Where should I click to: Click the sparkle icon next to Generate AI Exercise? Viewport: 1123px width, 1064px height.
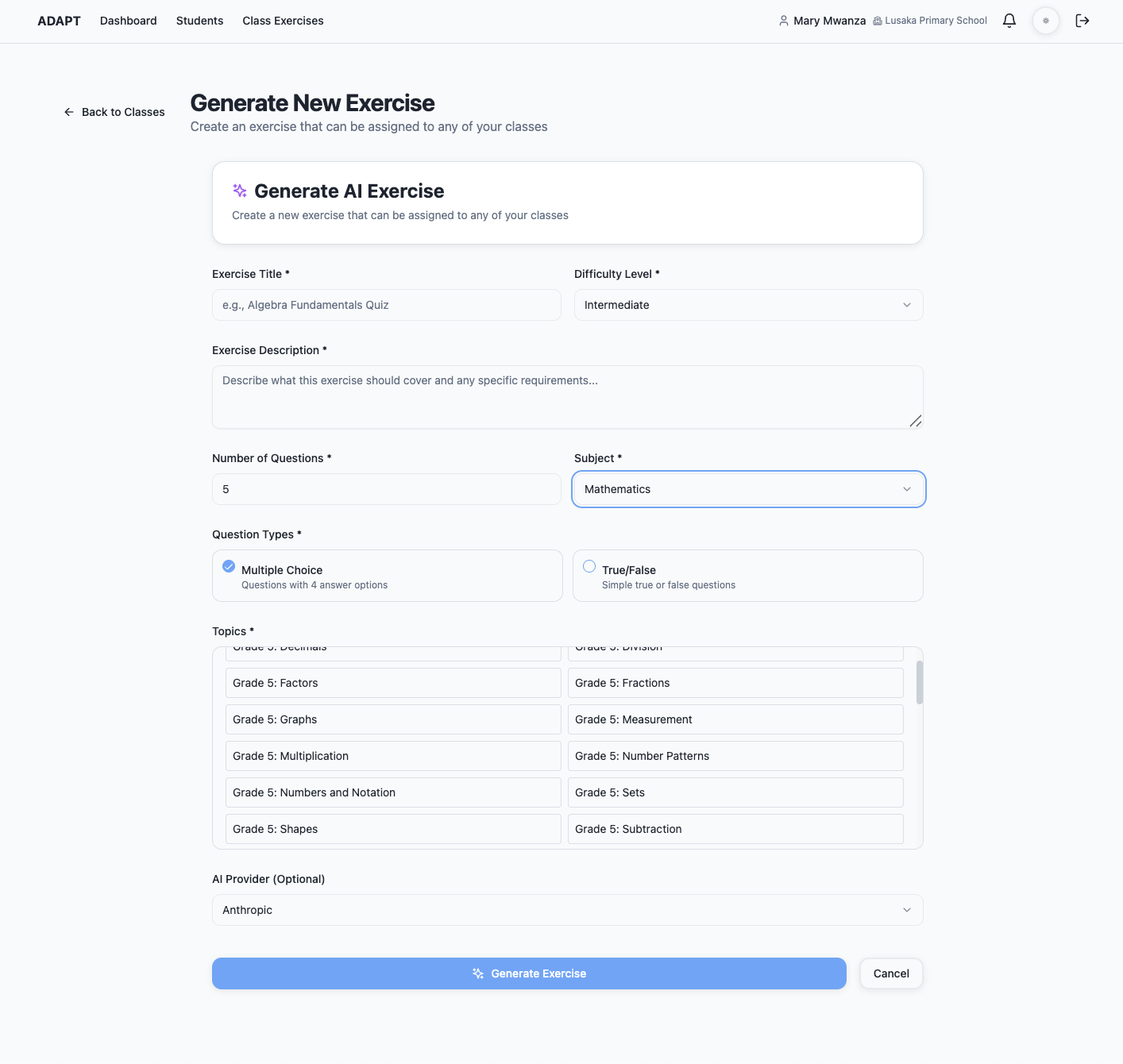coord(240,191)
